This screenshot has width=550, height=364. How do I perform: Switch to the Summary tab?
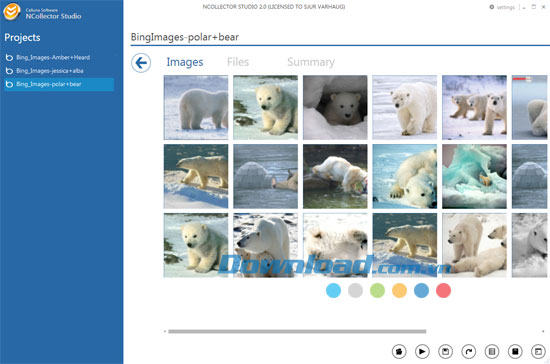coord(311,62)
